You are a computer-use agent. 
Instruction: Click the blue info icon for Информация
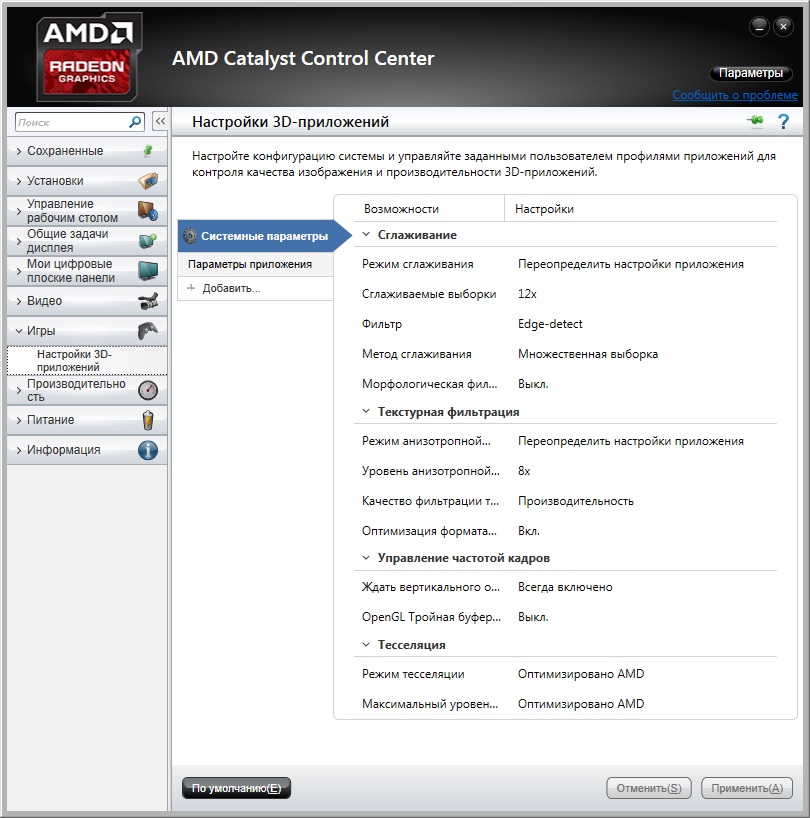click(147, 450)
